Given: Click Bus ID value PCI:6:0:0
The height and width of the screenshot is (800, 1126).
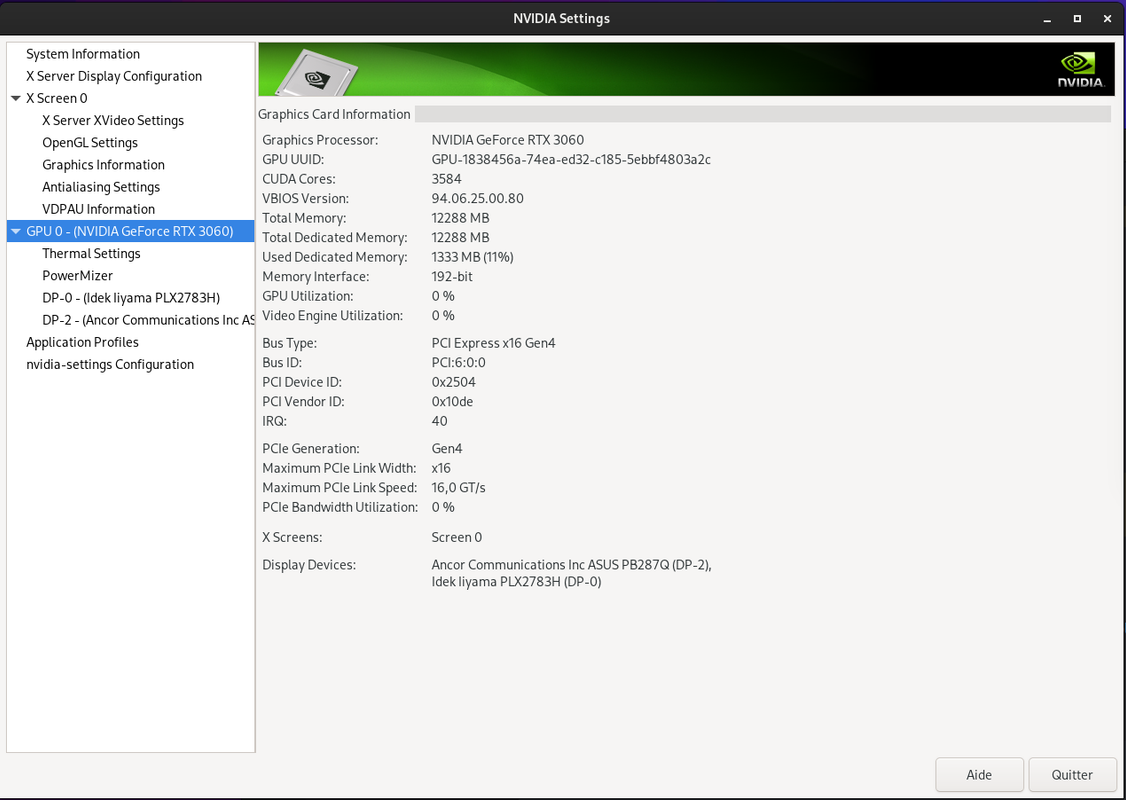Looking at the screenshot, I should point(458,363).
